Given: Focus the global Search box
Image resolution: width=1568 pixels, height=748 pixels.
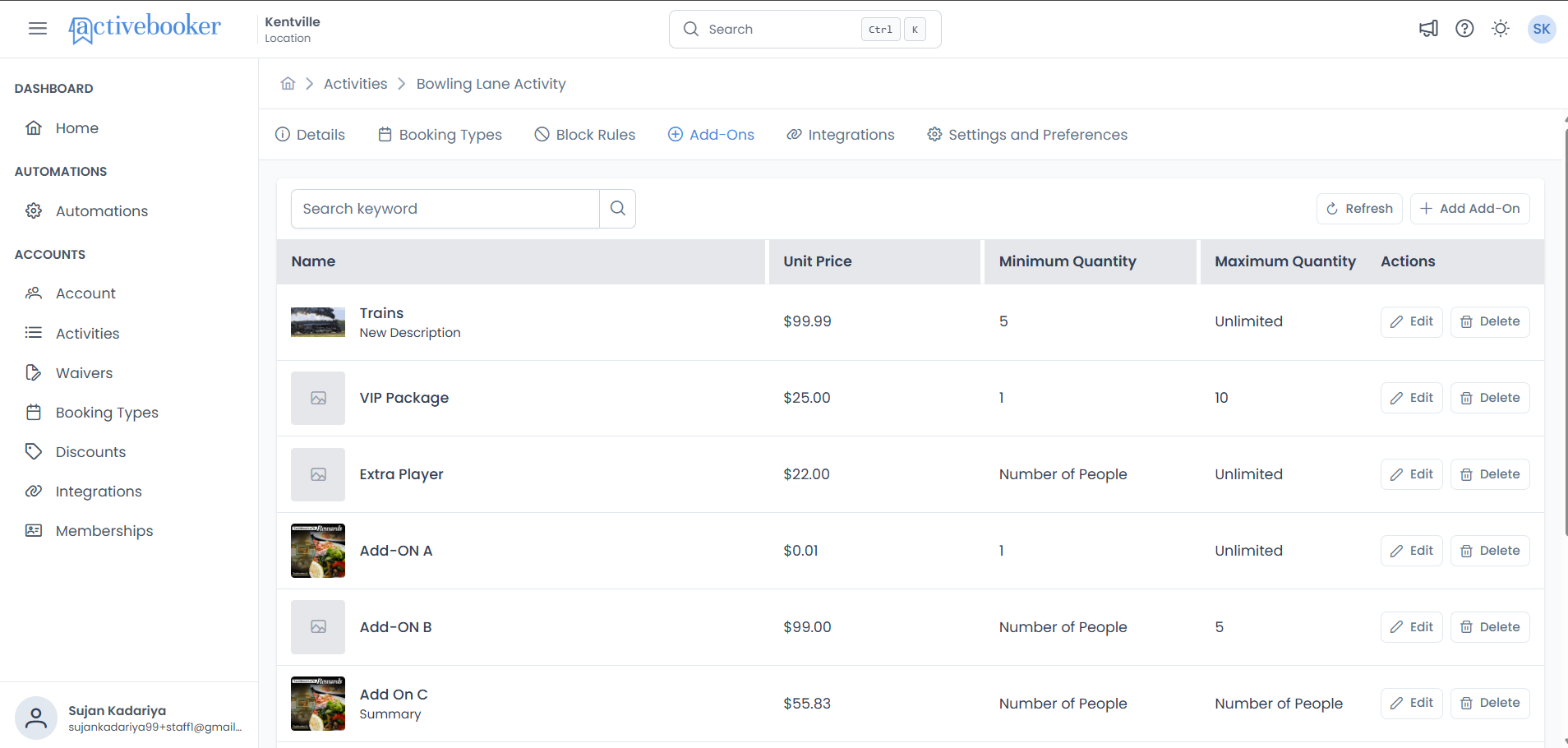Looking at the screenshot, I should point(805,30).
